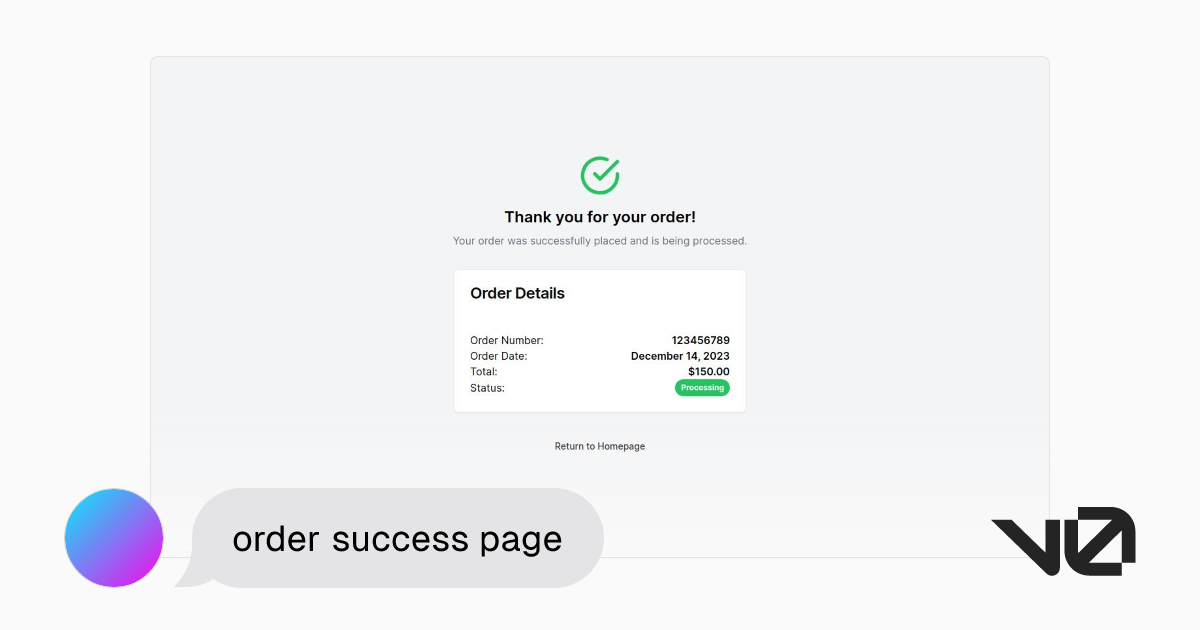Select the order date December 14, 2023

coord(680,356)
